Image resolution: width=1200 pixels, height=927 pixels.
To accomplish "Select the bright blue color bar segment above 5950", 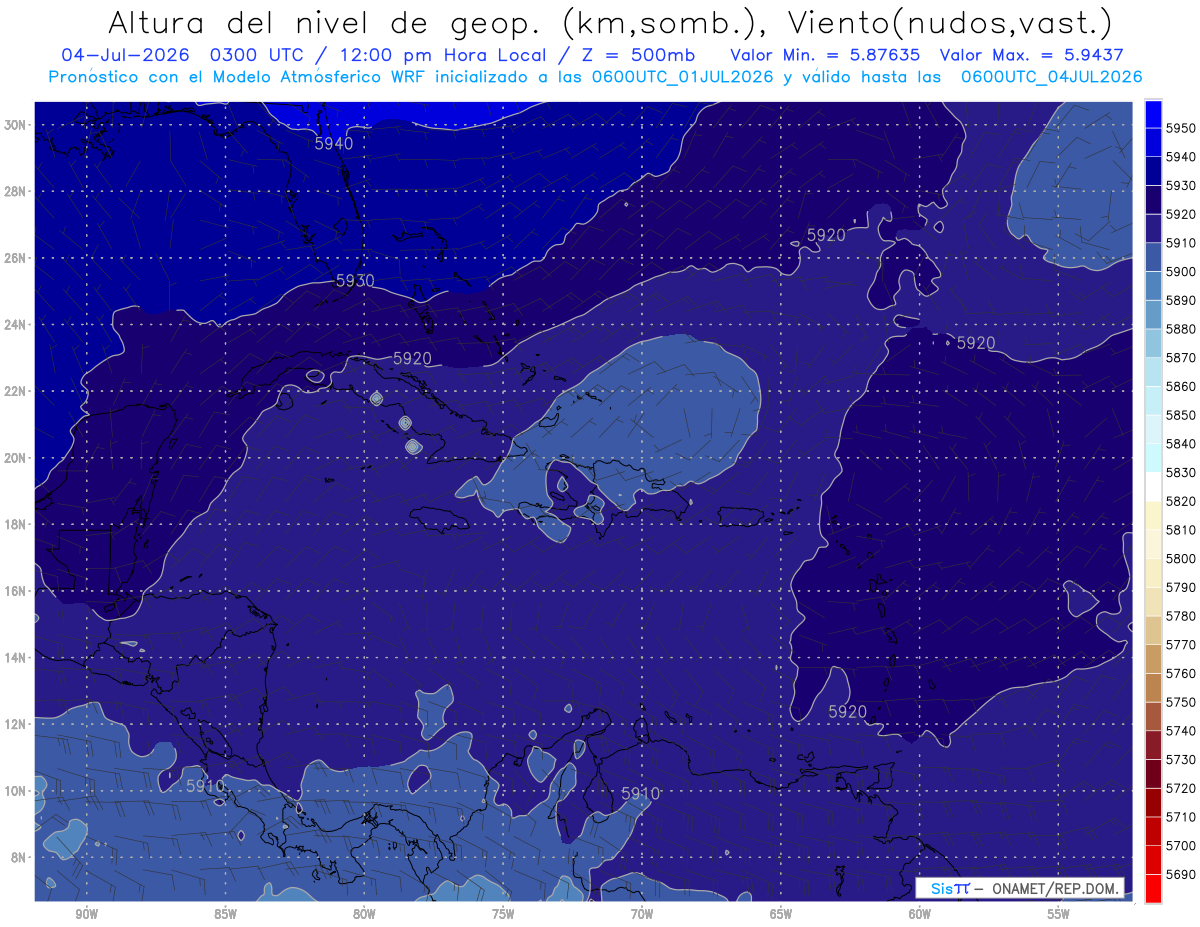I will (1153, 114).
